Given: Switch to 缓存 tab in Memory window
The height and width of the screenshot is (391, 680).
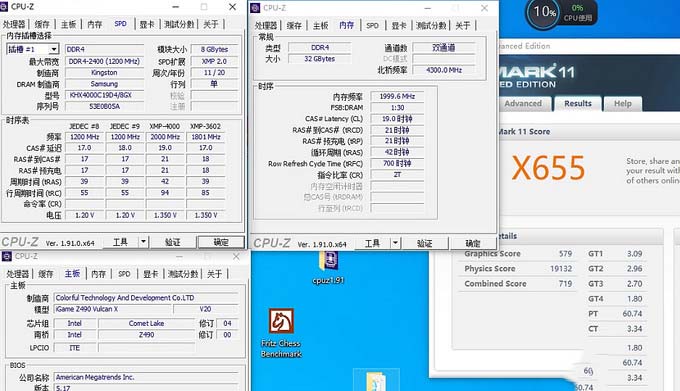Looking at the screenshot, I should [294, 26].
